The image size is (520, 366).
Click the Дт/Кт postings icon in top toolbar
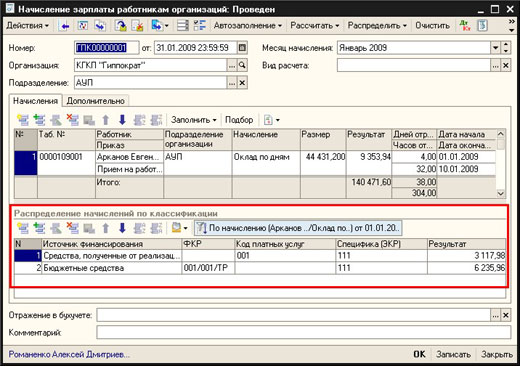(x=465, y=26)
